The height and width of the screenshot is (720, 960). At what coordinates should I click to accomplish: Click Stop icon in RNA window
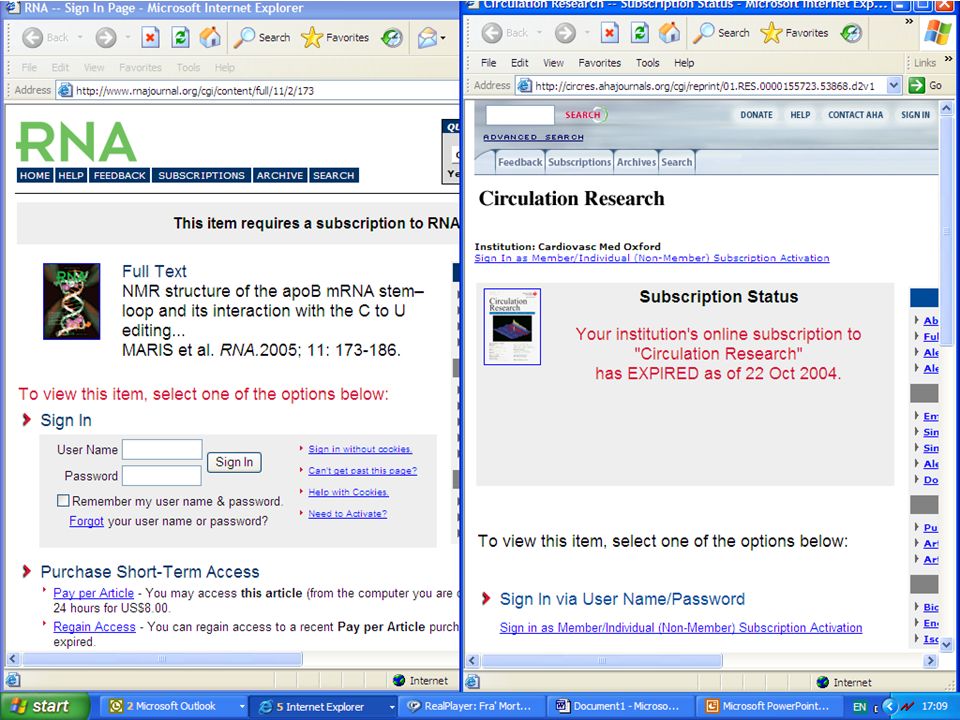(x=150, y=38)
